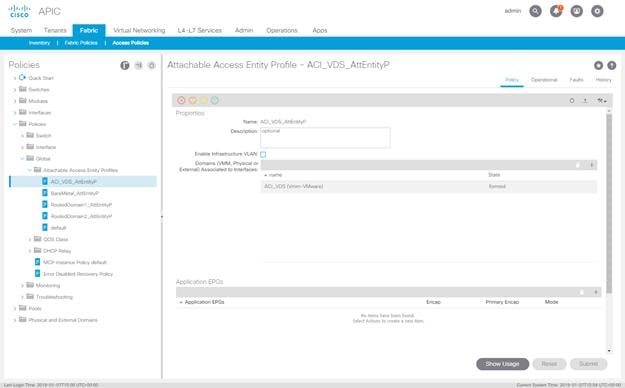Screen dimensions: 625x388
Task: Open the Virtual Networking menu
Action: (x=139, y=30)
